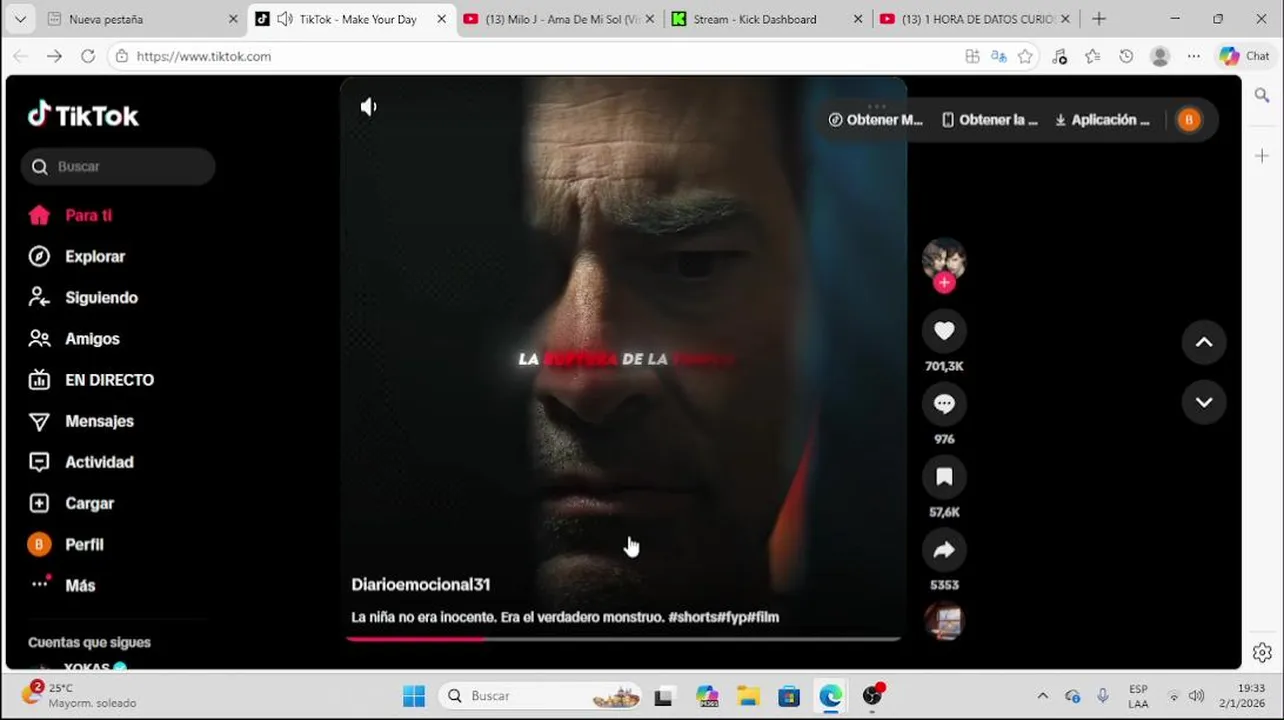Go to Siguiendo in the sidebar
Viewport: 1284px width, 720px height.
[83, 297]
